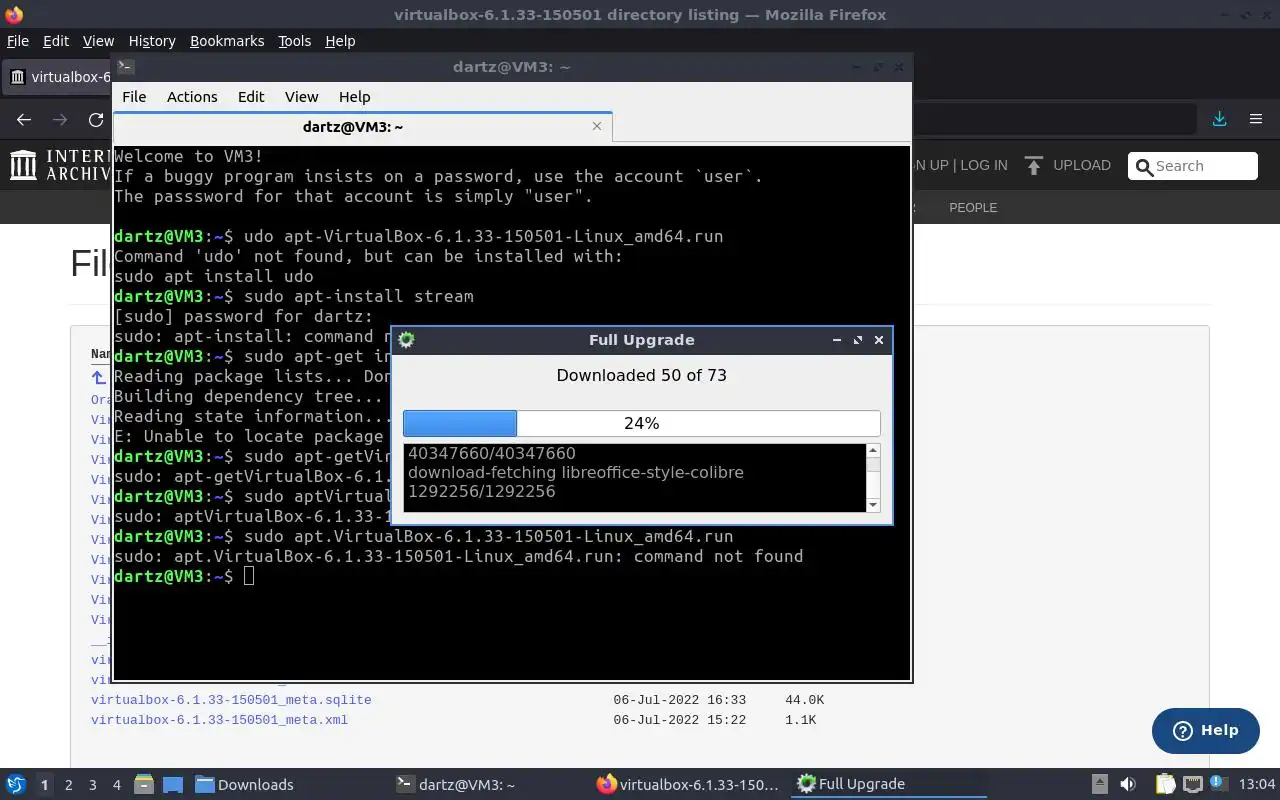Close the dartz@VM3 terminal tab
1280x800 pixels.
coord(597,126)
